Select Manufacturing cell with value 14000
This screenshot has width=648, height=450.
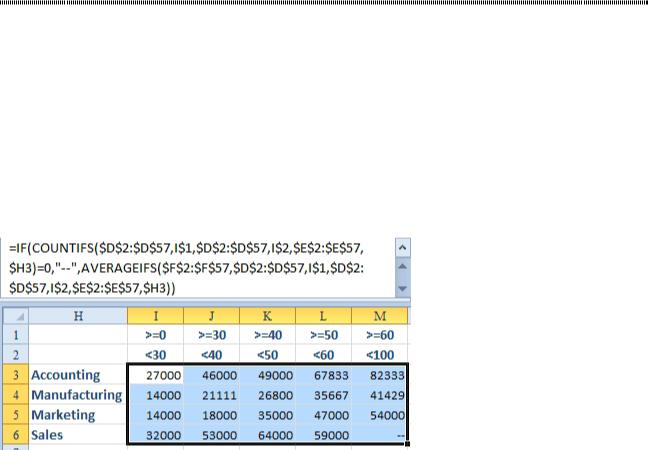(x=155, y=395)
